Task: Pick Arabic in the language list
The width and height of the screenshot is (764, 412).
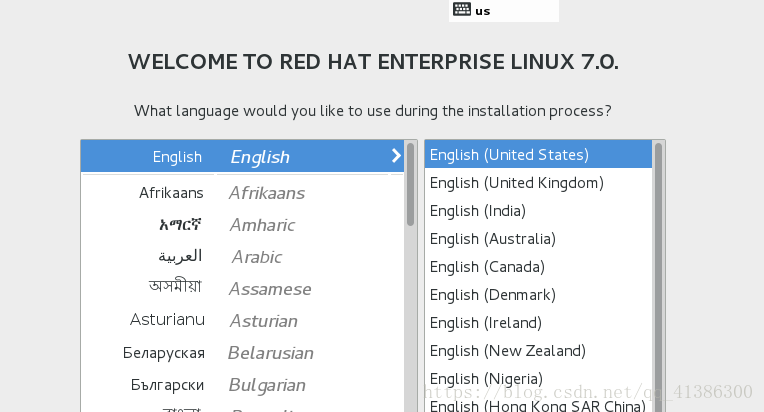Action: tap(242, 257)
